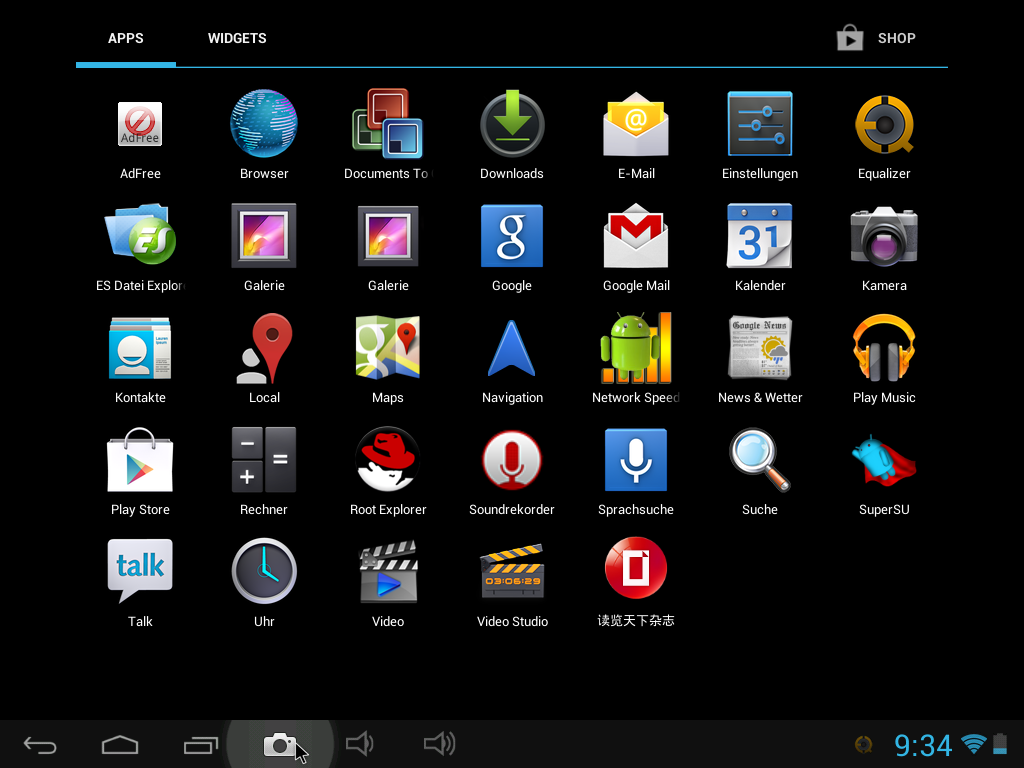Switch to the WIDGETS tab
The width and height of the screenshot is (1024, 768).
click(x=237, y=38)
